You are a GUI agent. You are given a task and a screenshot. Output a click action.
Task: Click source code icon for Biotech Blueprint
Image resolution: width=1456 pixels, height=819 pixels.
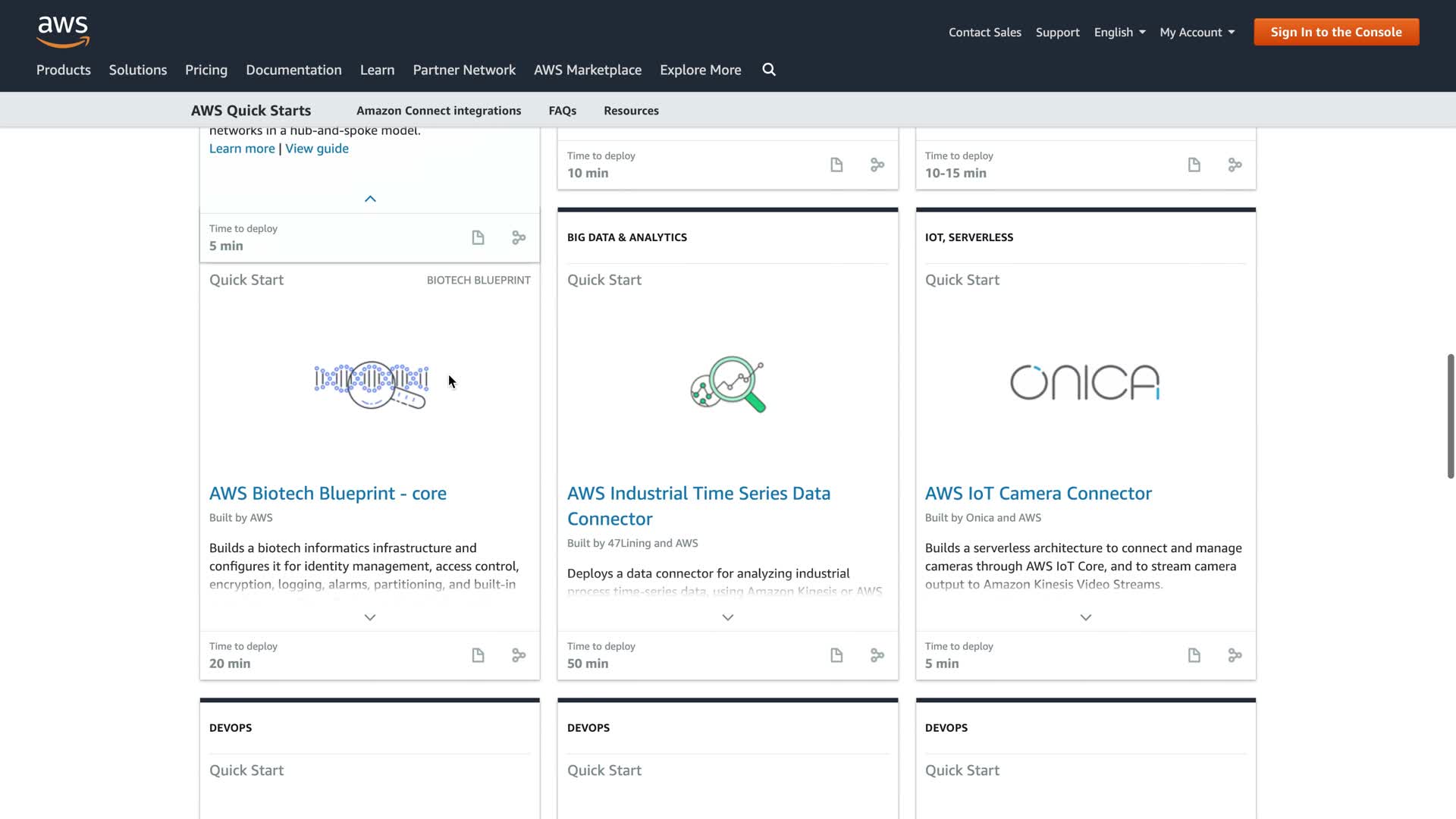519,655
